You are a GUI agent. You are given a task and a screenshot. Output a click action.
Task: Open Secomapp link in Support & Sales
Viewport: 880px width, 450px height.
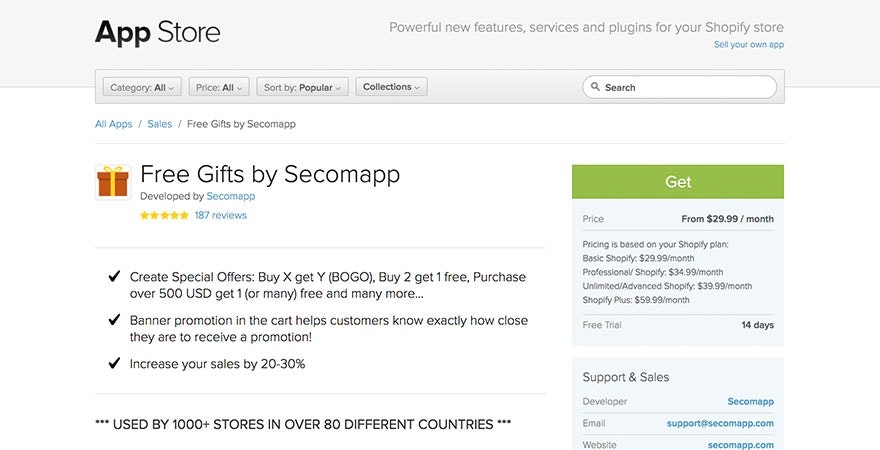pos(750,401)
